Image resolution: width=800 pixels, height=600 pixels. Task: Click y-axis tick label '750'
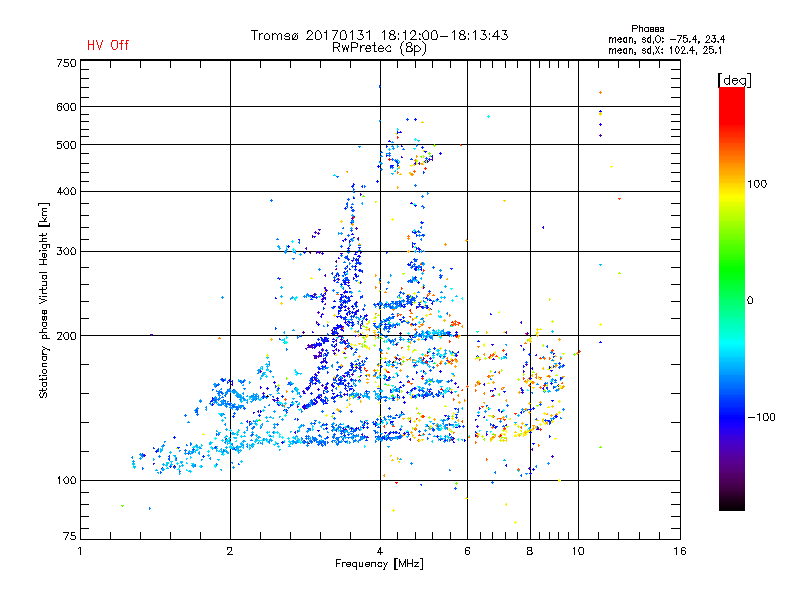(x=66, y=63)
